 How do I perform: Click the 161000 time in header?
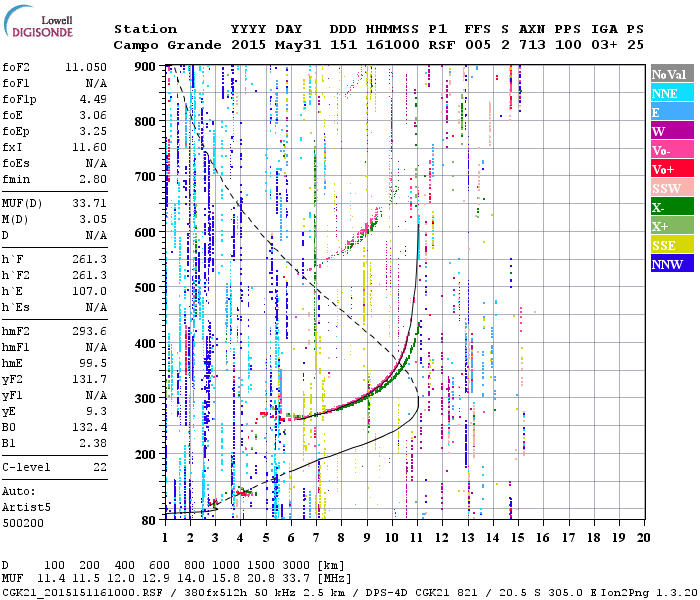coord(393,45)
